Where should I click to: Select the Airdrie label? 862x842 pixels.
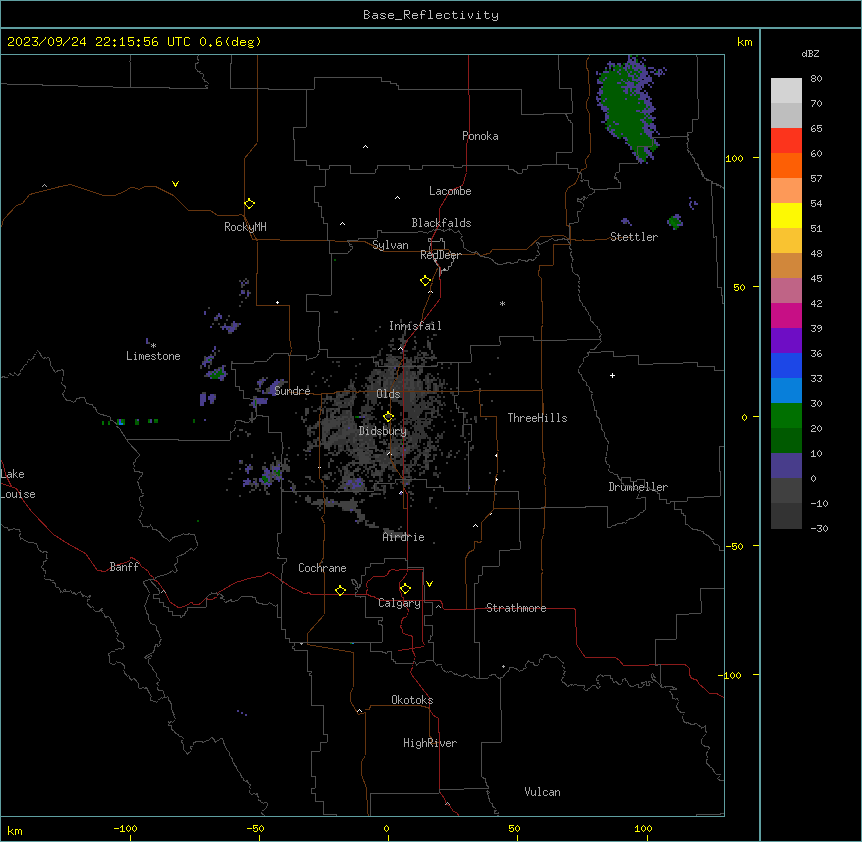(x=403, y=537)
